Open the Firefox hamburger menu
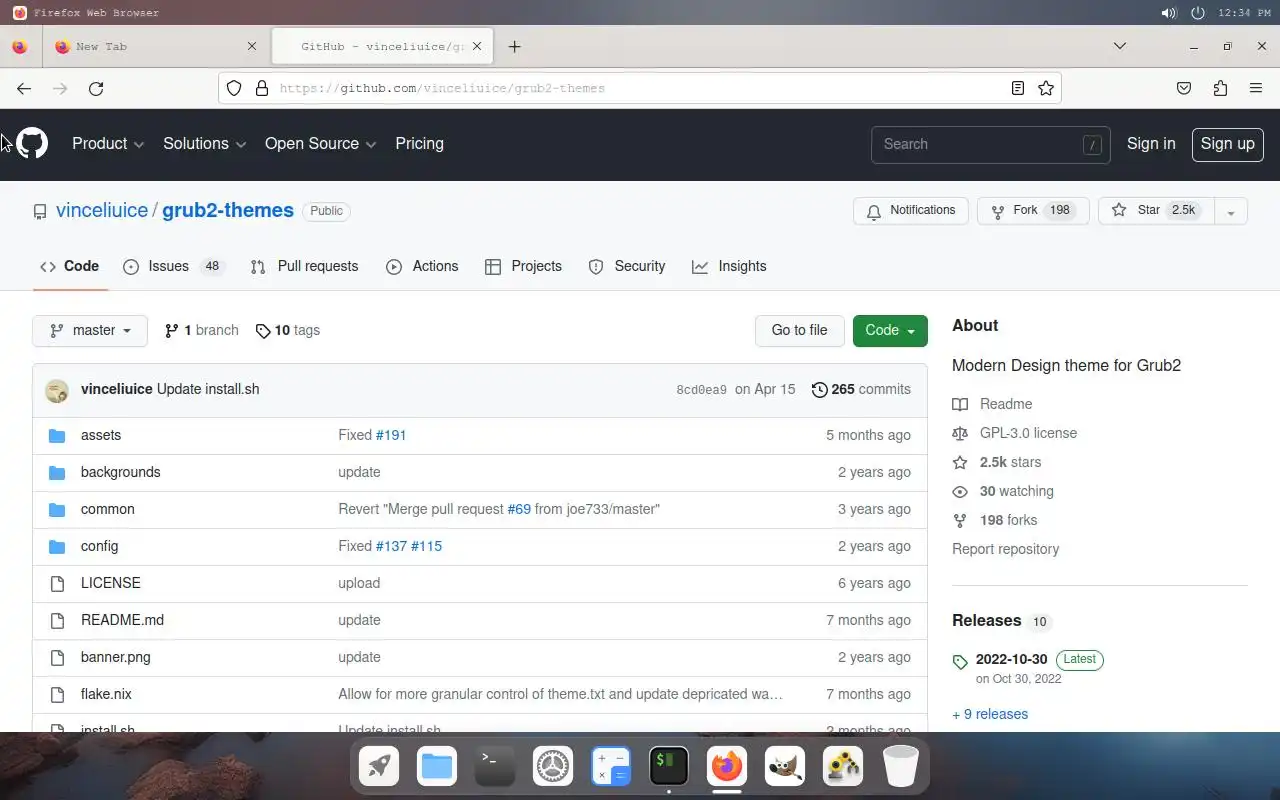Image resolution: width=1280 pixels, height=800 pixels. coord(1256,88)
